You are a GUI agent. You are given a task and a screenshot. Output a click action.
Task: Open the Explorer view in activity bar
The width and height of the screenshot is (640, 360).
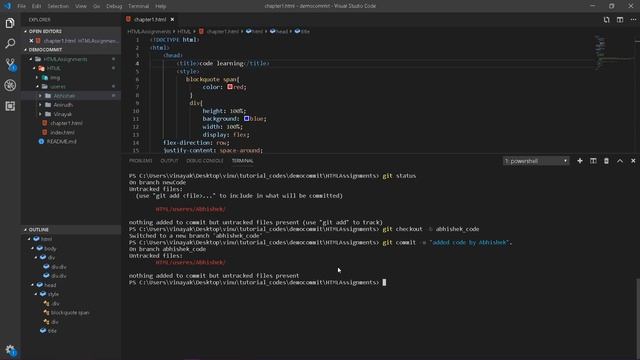[x=10, y=23]
